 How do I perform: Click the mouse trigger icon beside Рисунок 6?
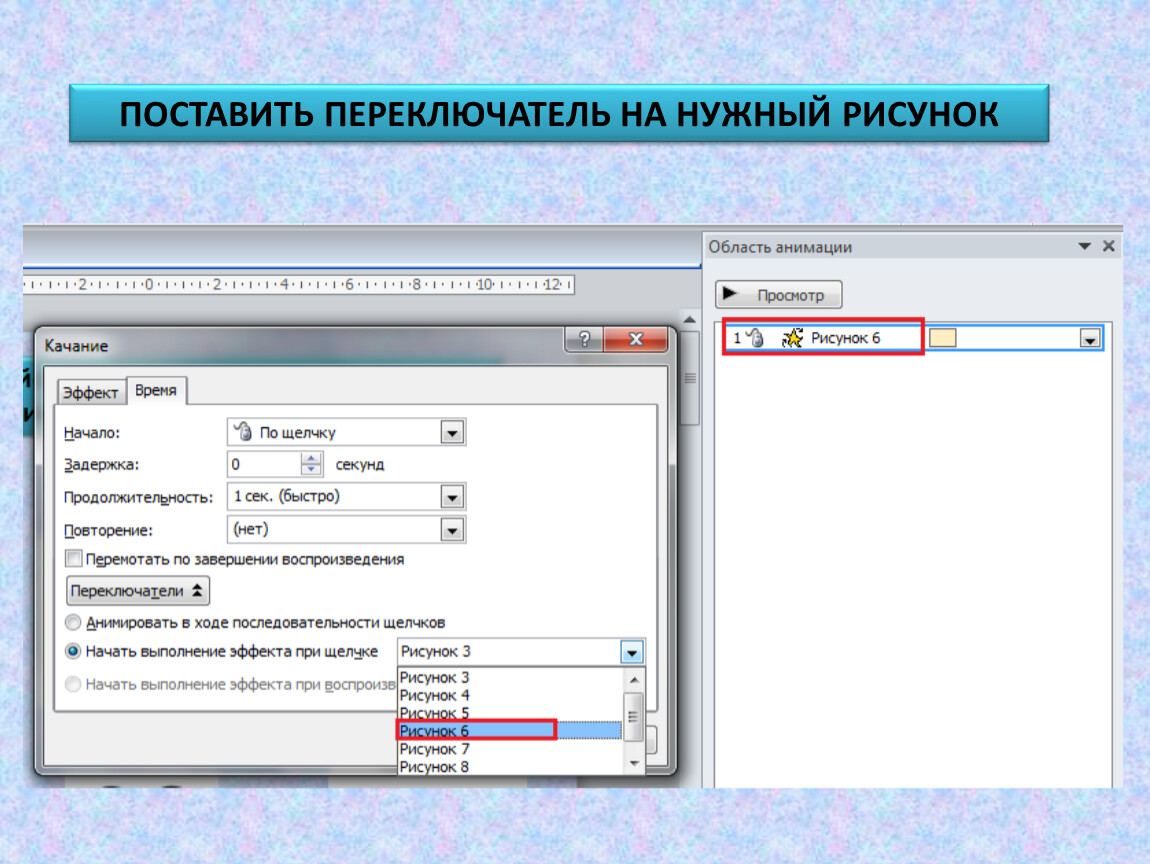756,339
